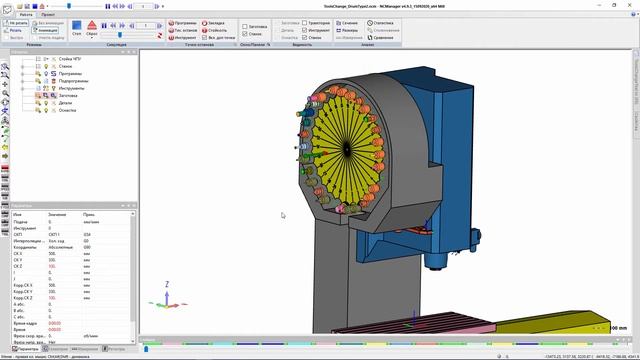This screenshot has width=640, height=360.
Task: Click pause icon in the quick access toolbar
Action: pos(108,6)
